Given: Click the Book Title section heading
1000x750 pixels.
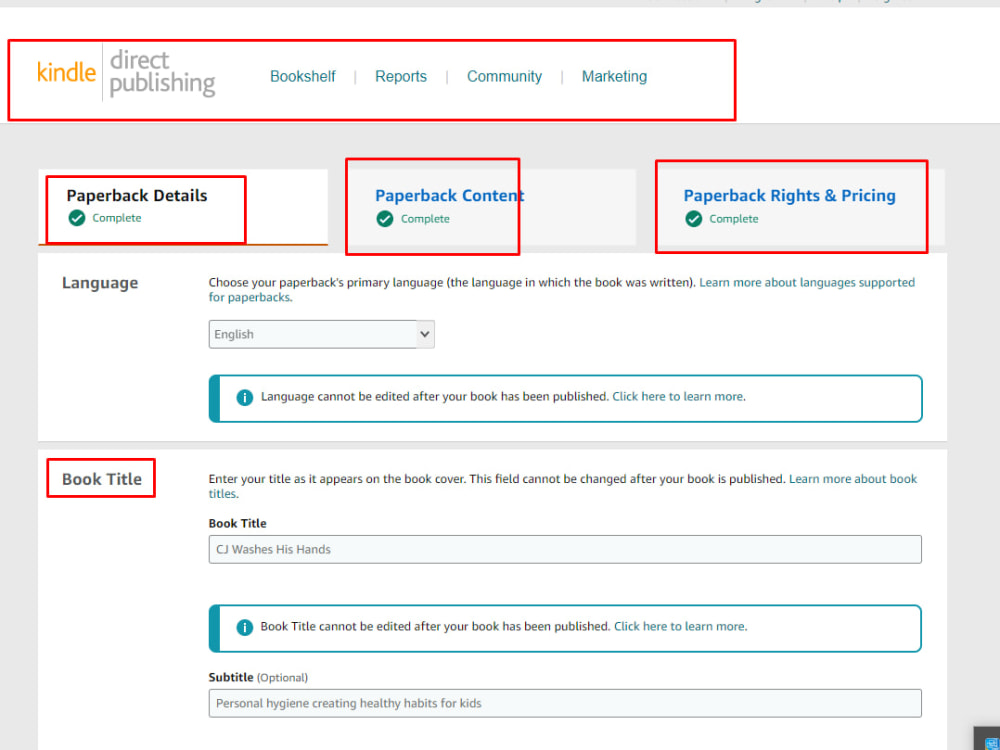Looking at the screenshot, I should (x=101, y=479).
